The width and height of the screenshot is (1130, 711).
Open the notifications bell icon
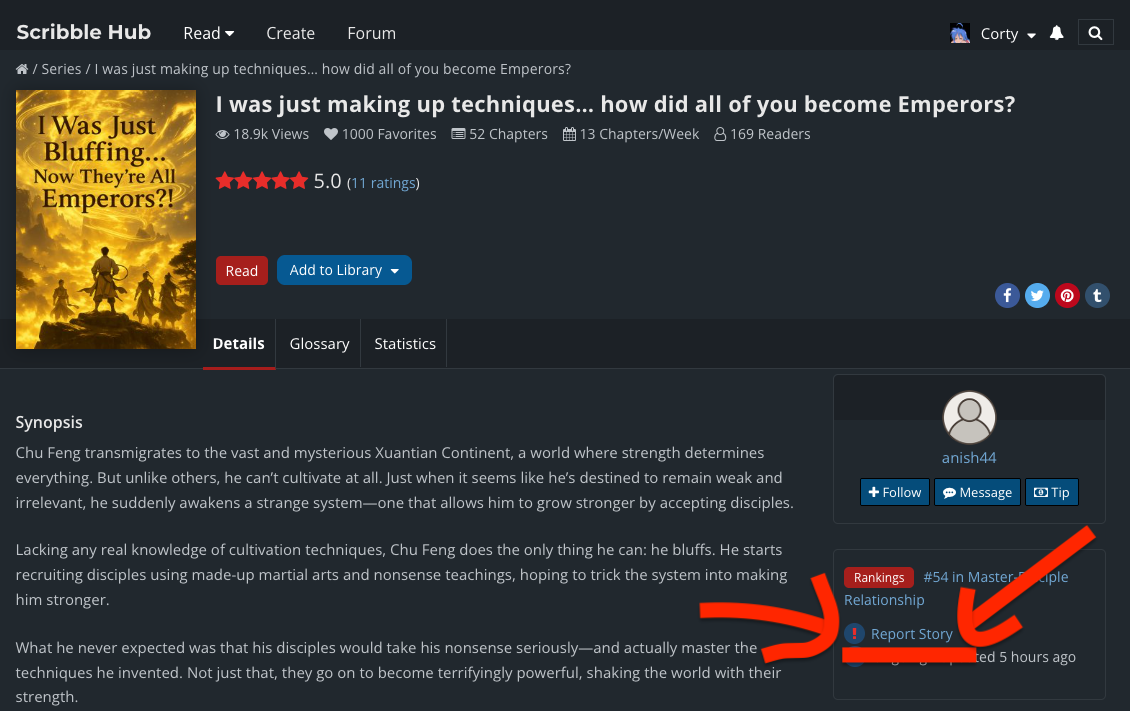1057,33
